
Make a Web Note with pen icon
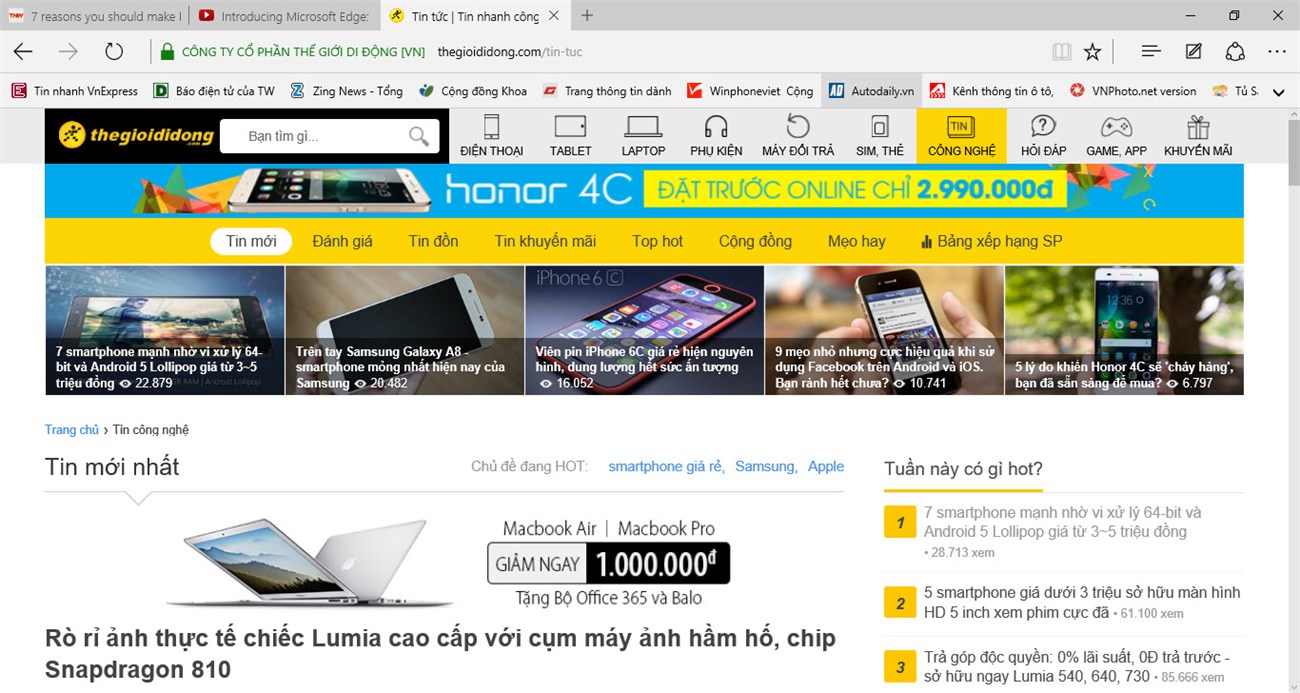click(x=1194, y=51)
